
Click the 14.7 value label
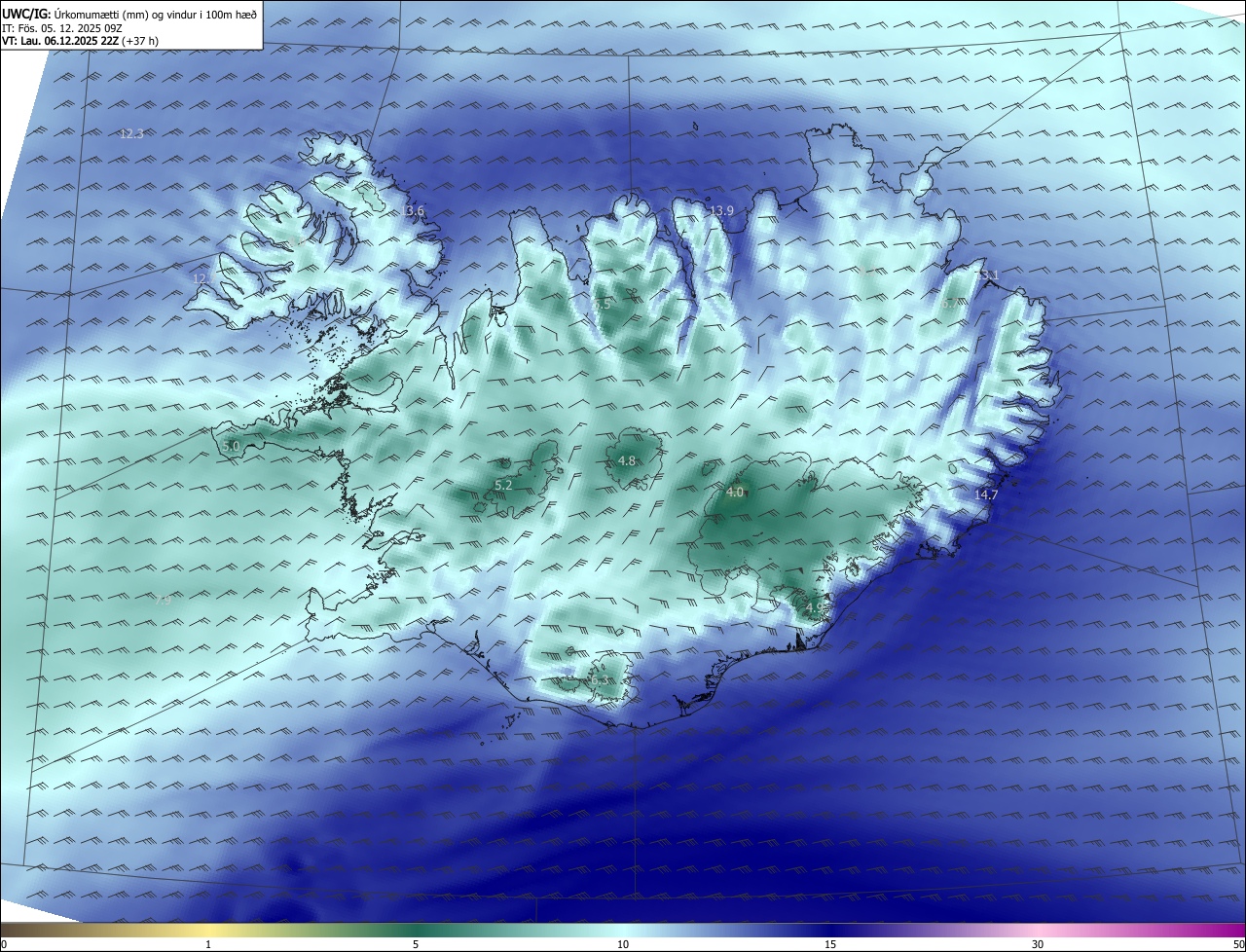coord(986,495)
